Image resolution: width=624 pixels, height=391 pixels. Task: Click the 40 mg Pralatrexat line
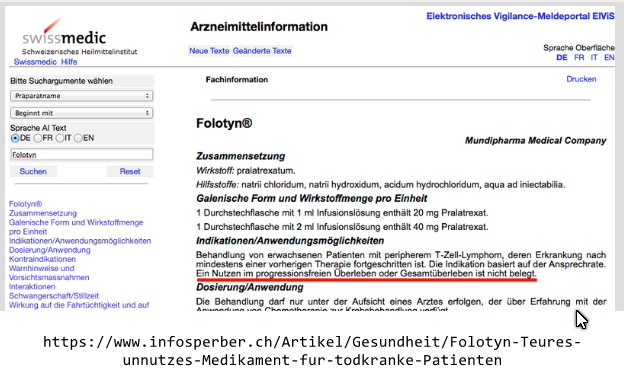[342, 227]
